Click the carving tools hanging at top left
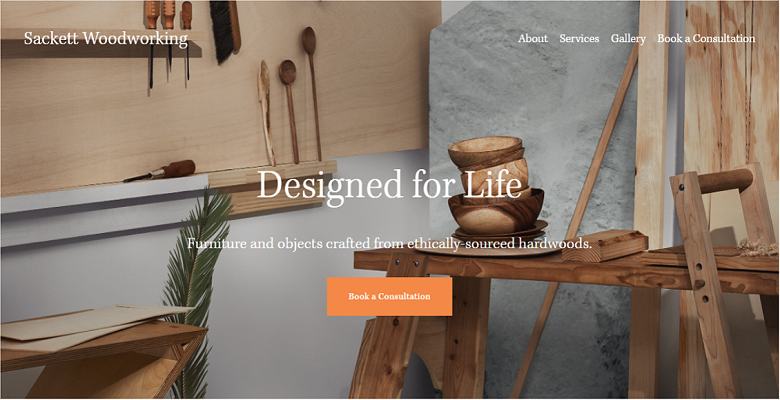Viewport: 780px width, 400px height. coord(168,45)
